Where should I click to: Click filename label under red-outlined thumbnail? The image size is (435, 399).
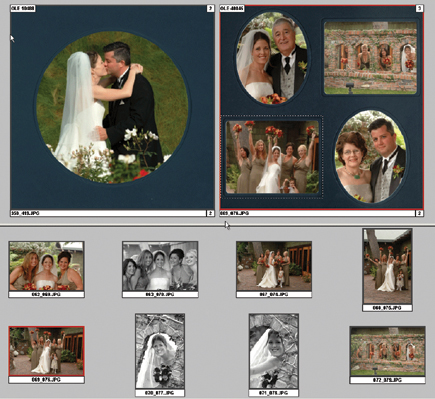(x=46, y=380)
